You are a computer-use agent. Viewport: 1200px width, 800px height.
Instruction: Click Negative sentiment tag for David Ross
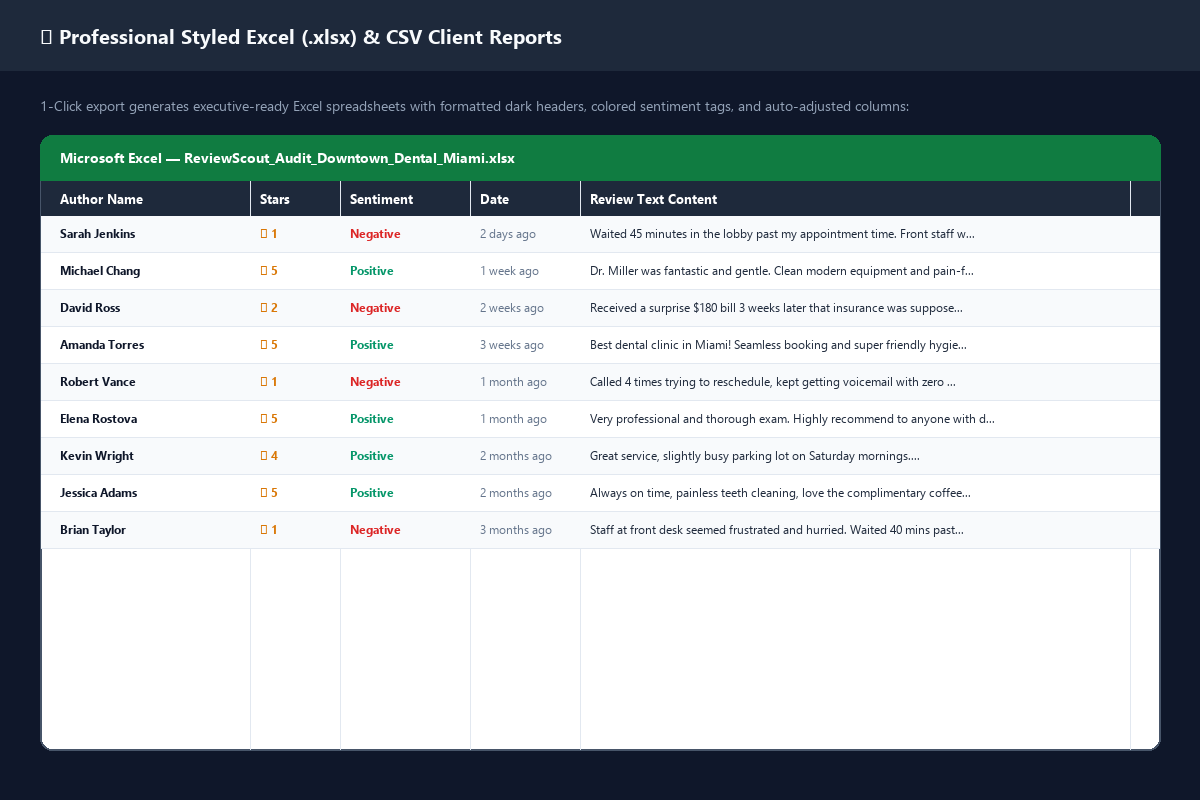[x=375, y=308]
